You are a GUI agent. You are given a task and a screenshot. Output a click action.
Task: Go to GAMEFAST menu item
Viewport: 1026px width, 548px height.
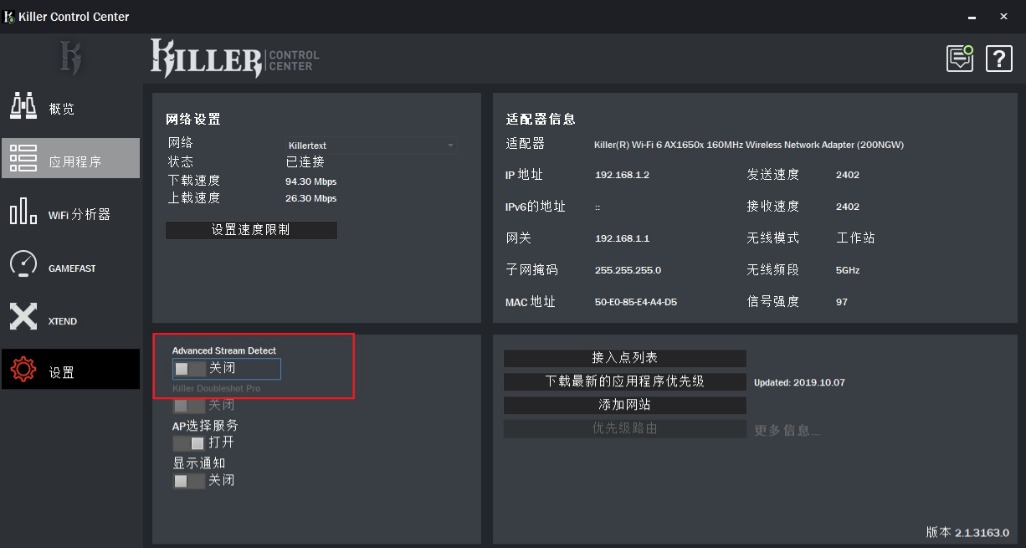click(x=71, y=265)
